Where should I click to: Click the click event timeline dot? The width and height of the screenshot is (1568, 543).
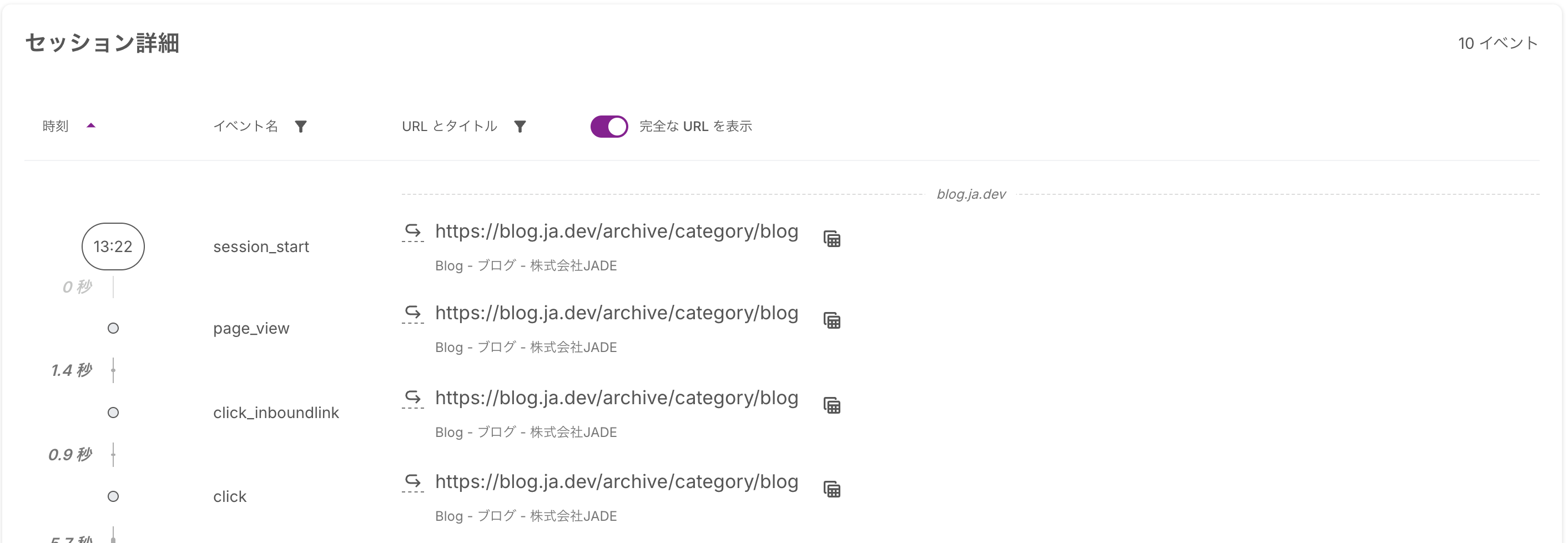click(x=113, y=496)
